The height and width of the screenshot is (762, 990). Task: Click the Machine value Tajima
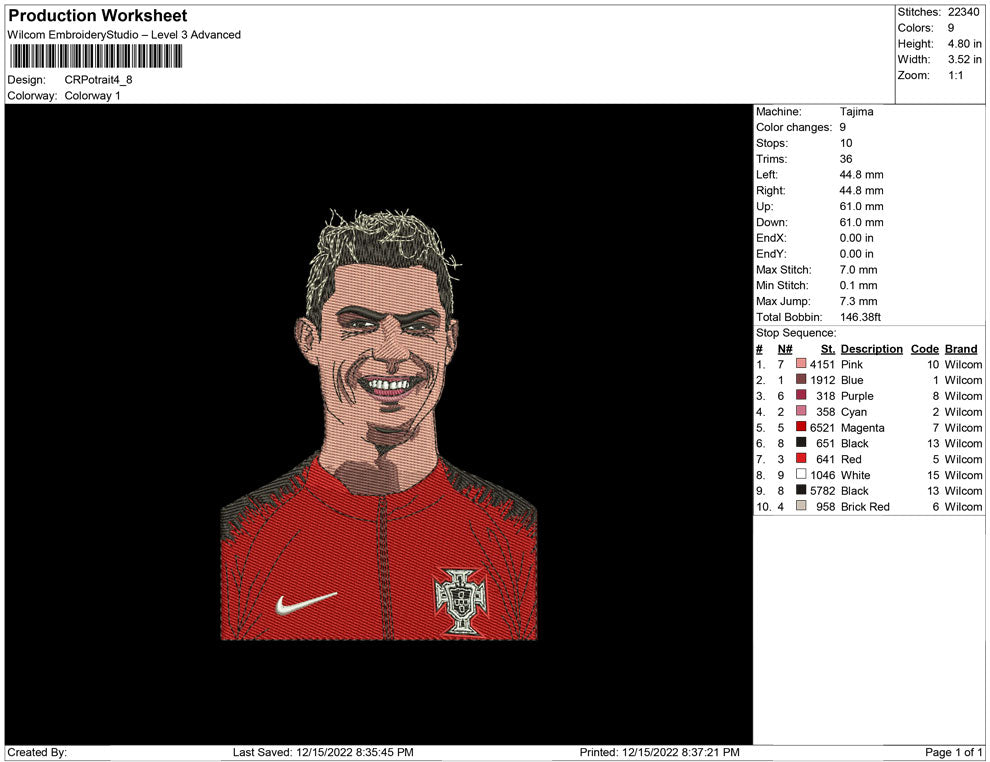(x=856, y=111)
